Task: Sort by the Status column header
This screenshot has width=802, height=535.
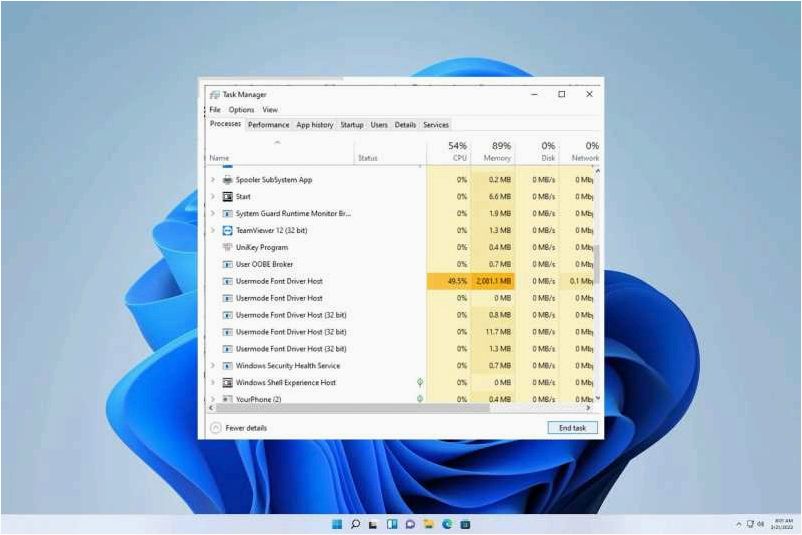Action: click(x=390, y=152)
